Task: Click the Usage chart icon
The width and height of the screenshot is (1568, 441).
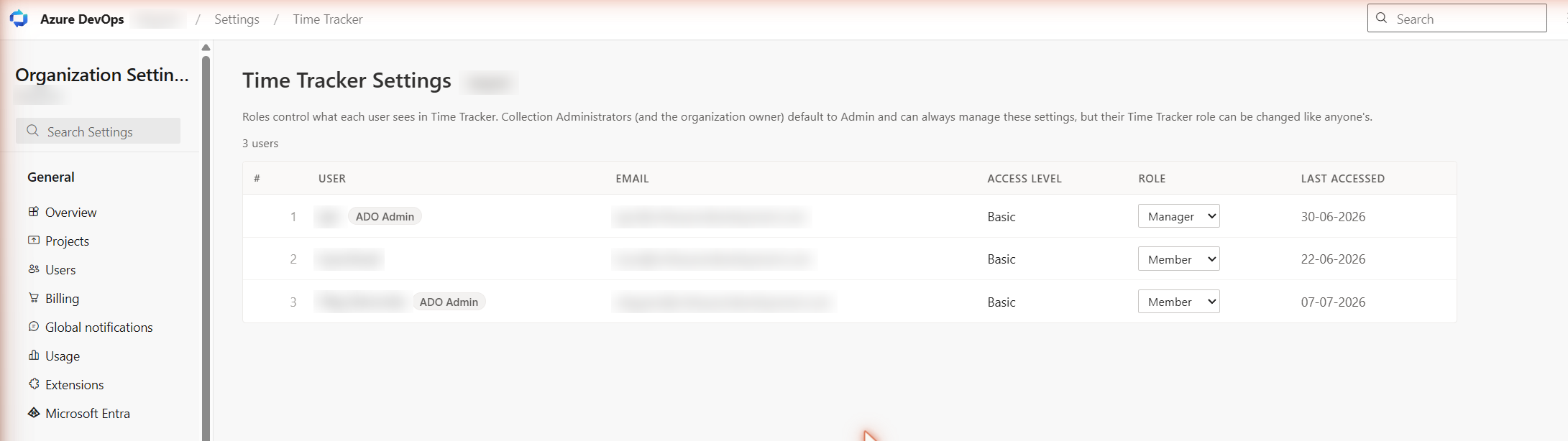Action: tap(34, 356)
